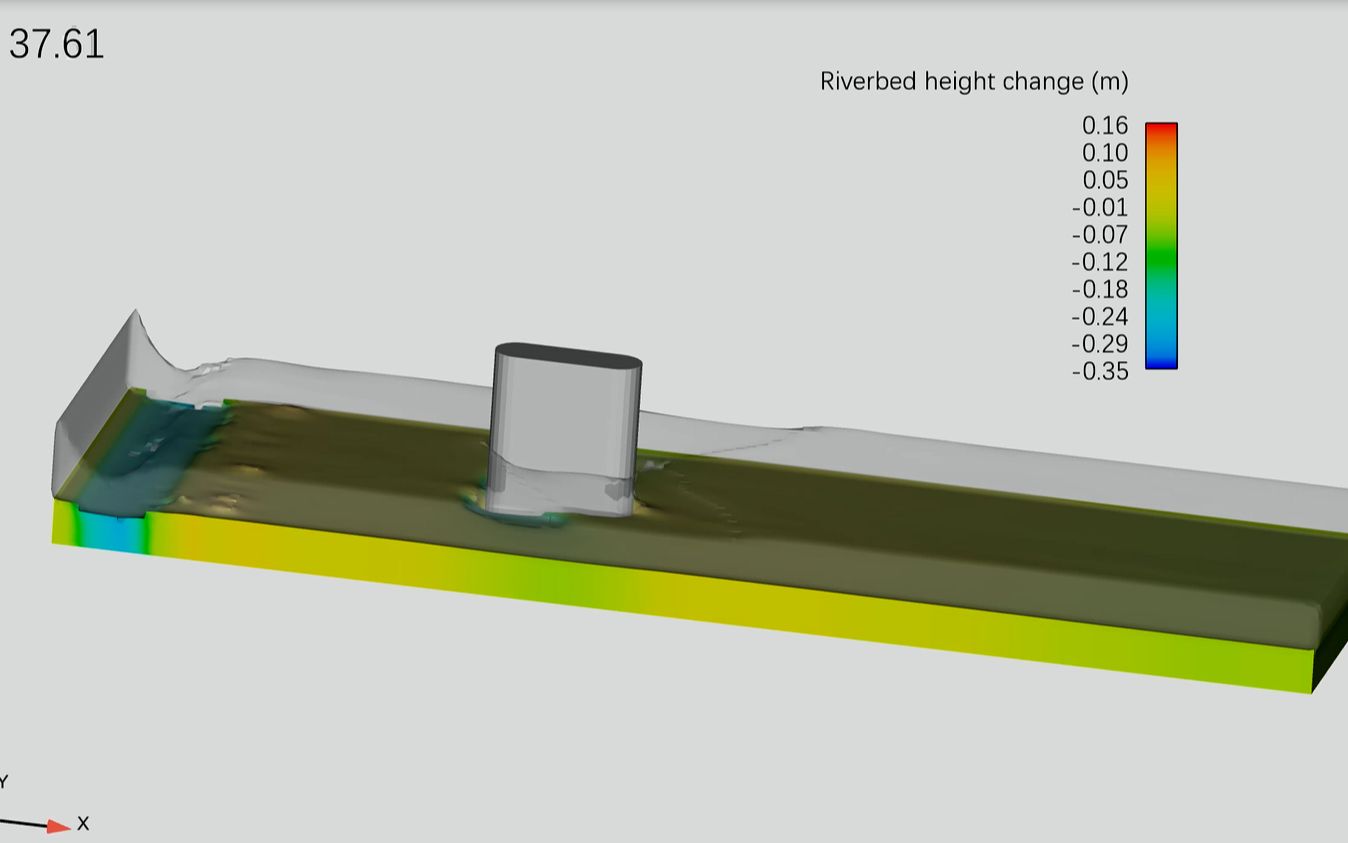Click the blue scour zone near the inlet
This screenshot has height=843, width=1348.
(x=150, y=455)
